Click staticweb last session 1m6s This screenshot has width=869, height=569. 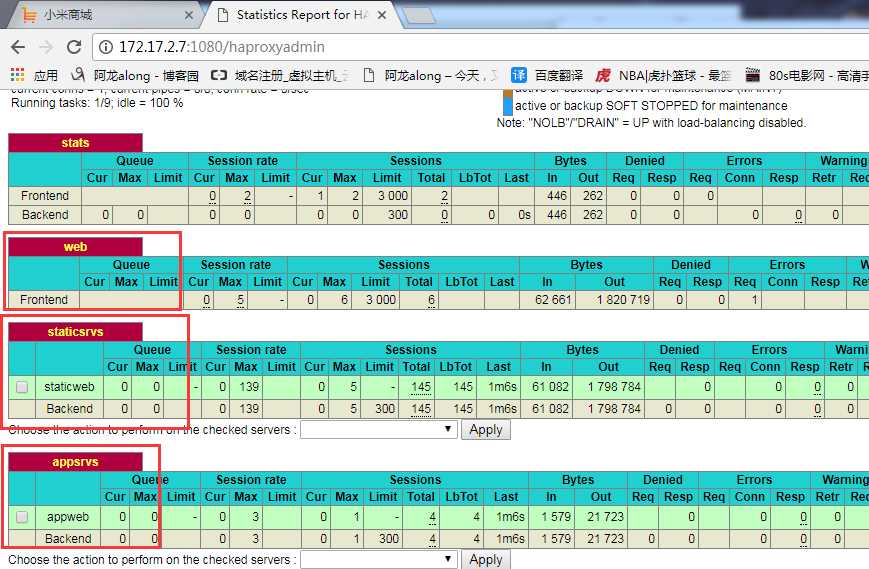point(502,387)
